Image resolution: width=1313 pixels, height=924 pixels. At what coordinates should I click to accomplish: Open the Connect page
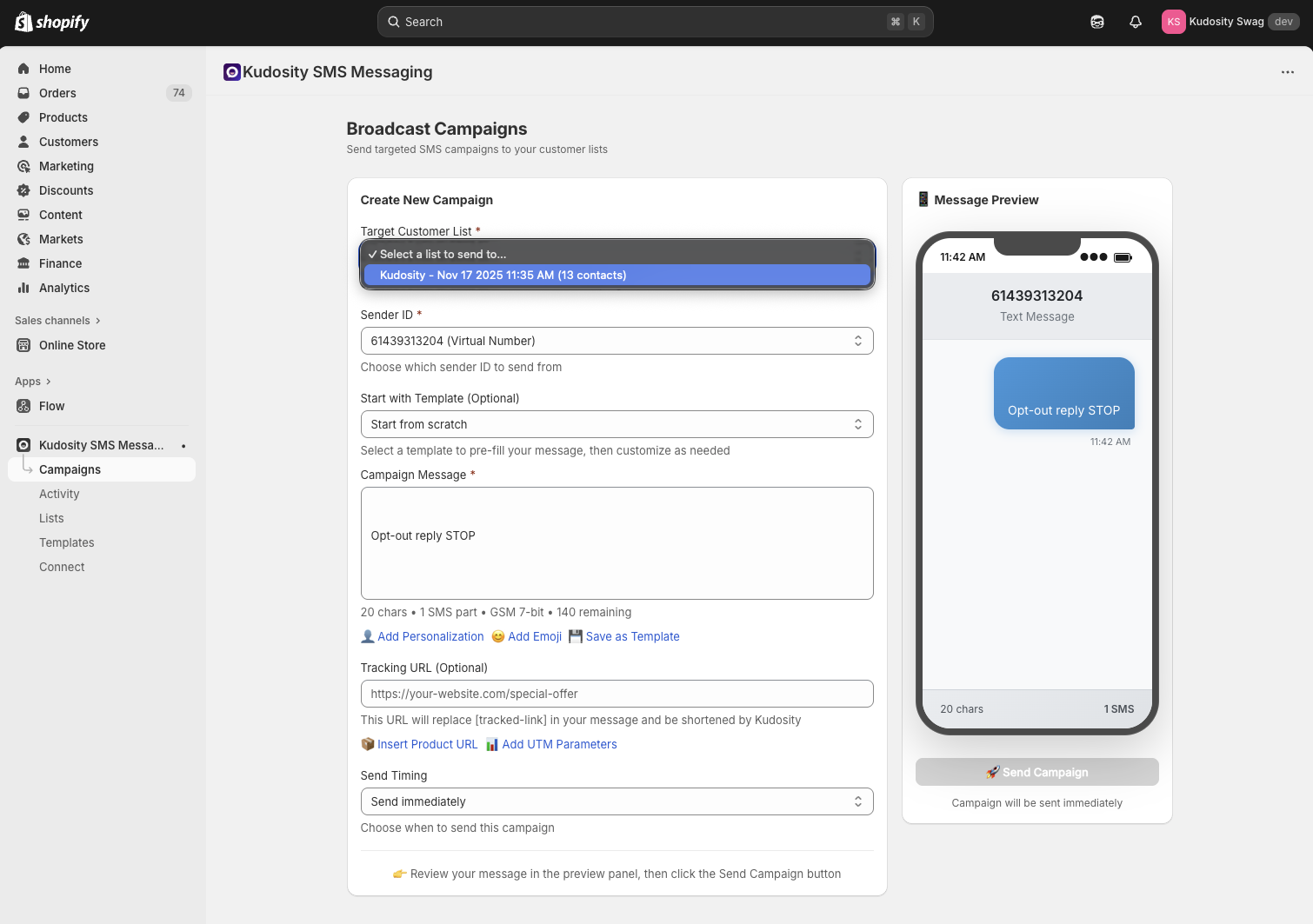[x=62, y=567]
